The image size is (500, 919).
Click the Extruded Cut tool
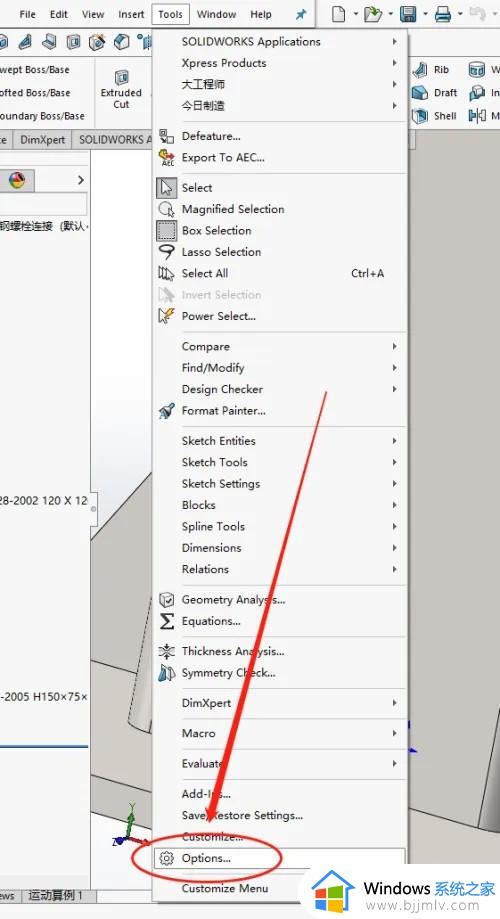(x=121, y=90)
